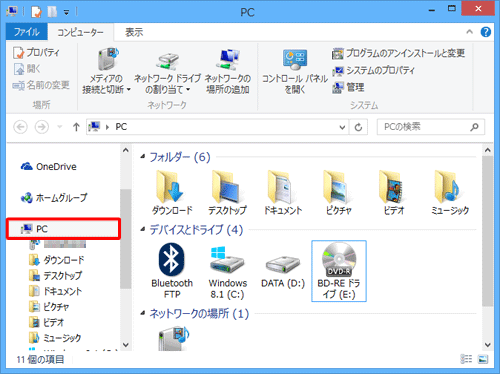Collapse the ribbon with chevron
500x374 pixels.
coord(469,32)
